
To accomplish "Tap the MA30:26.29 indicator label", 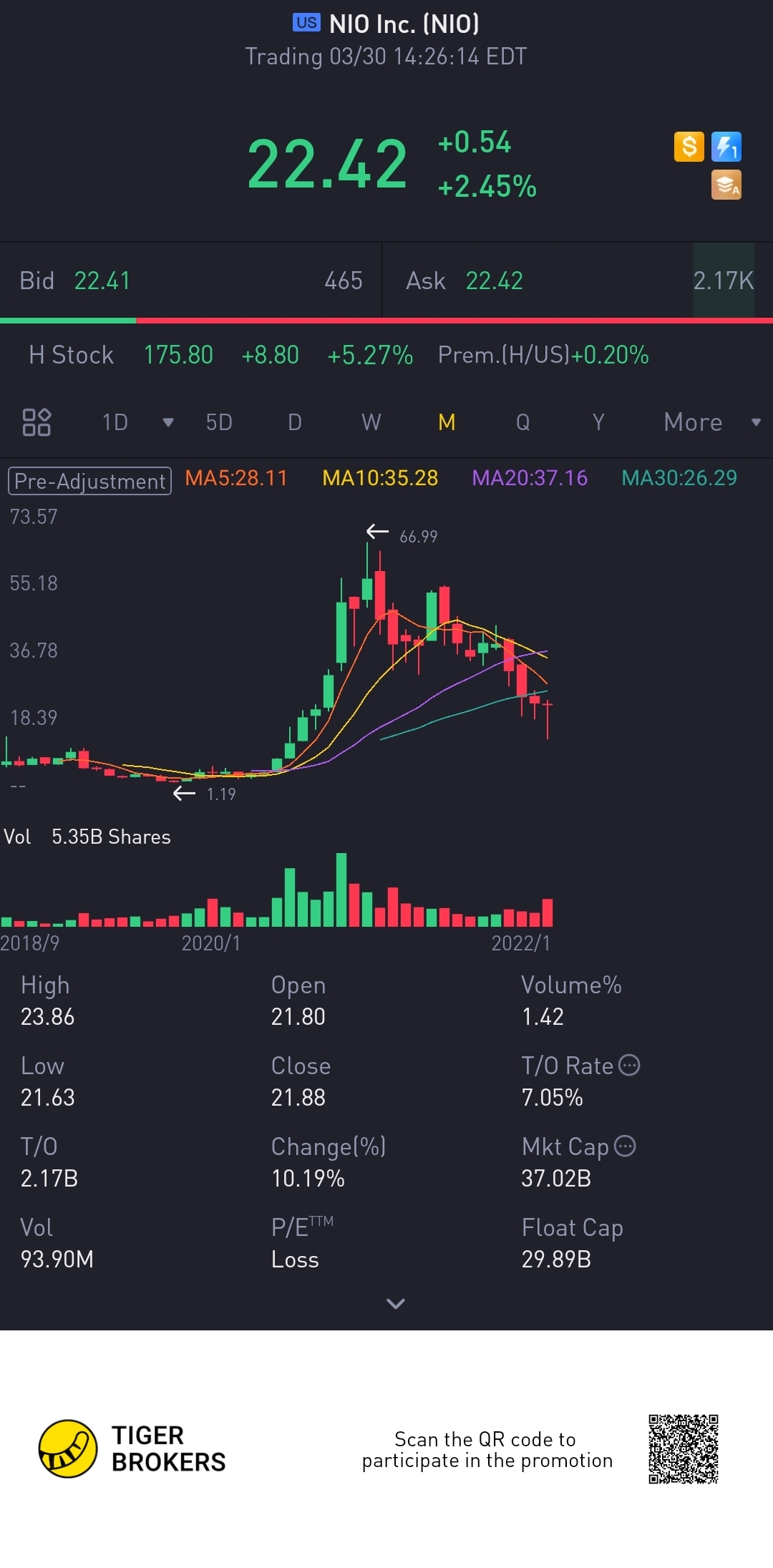I will click(679, 478).
